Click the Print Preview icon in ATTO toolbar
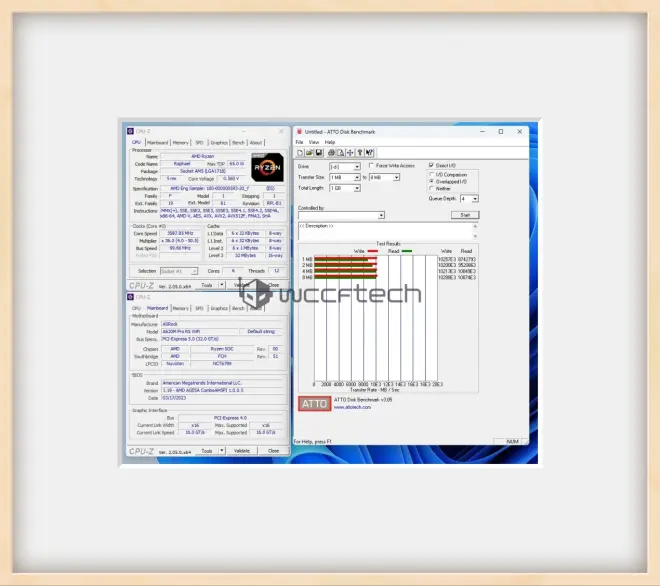This screenshot has width=660, height=586. (339, 153)
